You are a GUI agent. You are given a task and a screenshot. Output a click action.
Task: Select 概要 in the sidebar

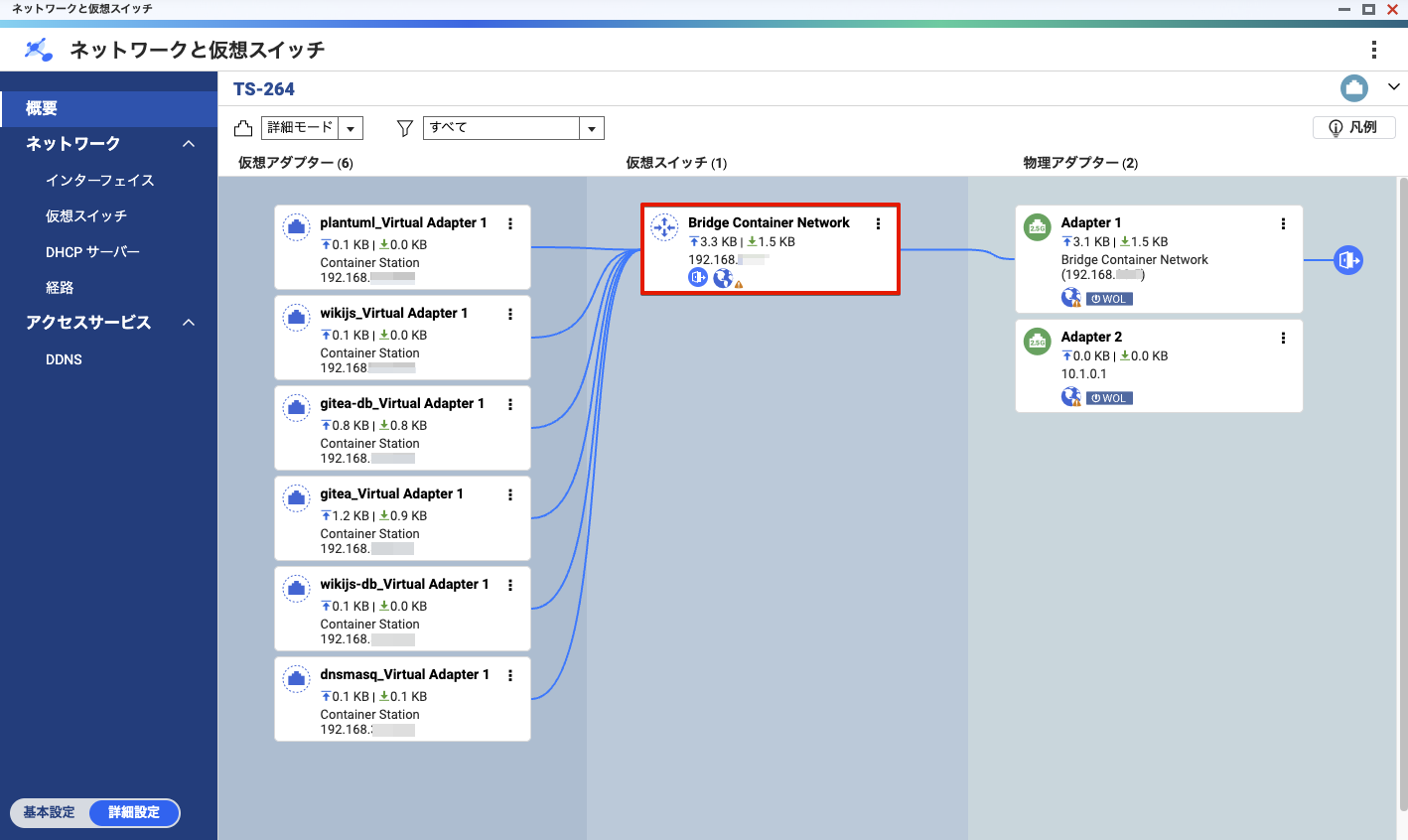tap(109, 108)
